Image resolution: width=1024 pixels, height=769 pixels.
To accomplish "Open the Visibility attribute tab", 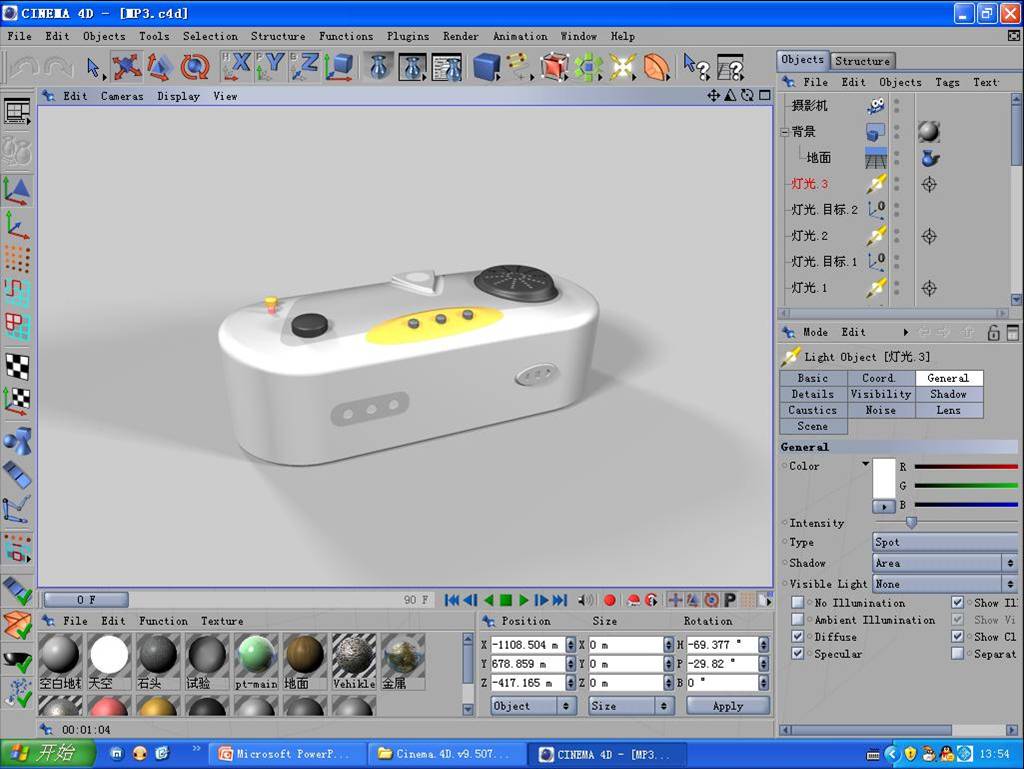I will pyautogui.click(x=880, y=394).
